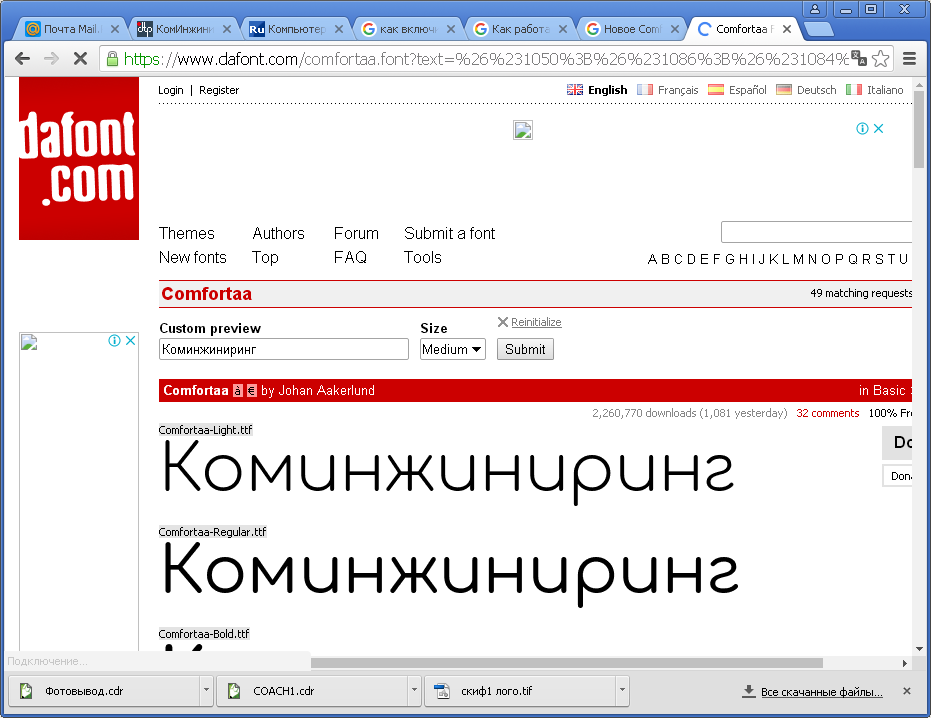Open the Authors page
Screen dimensions: 931x718
click(x=278, y=233)
